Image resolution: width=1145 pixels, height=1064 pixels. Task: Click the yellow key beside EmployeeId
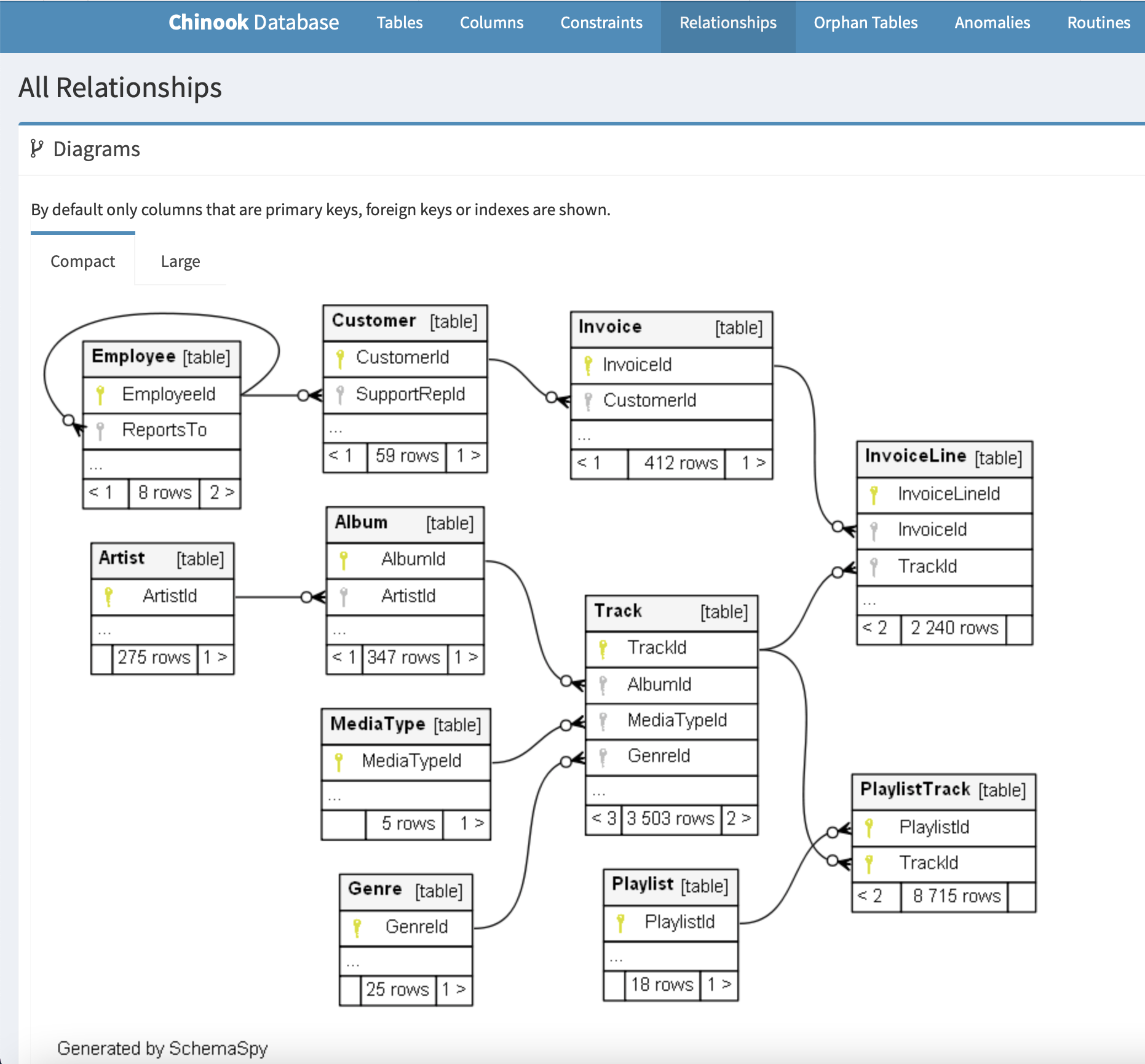[x=100, y=394]
